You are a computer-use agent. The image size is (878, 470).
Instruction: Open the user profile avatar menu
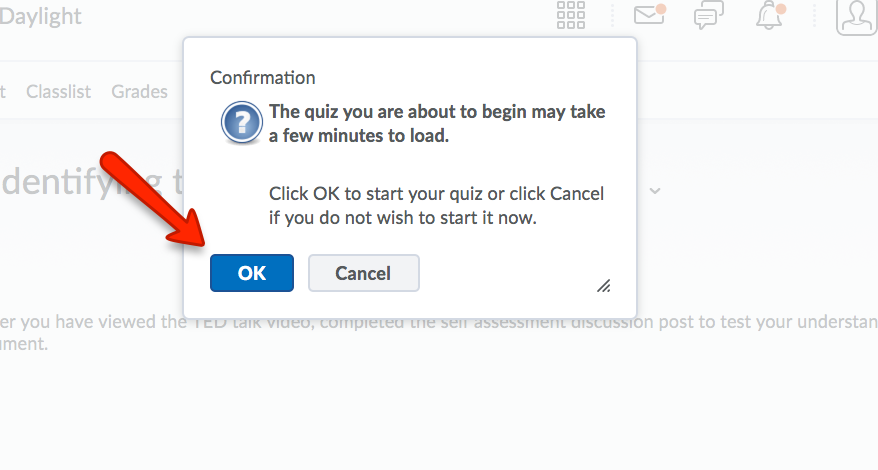pos(856,16)
